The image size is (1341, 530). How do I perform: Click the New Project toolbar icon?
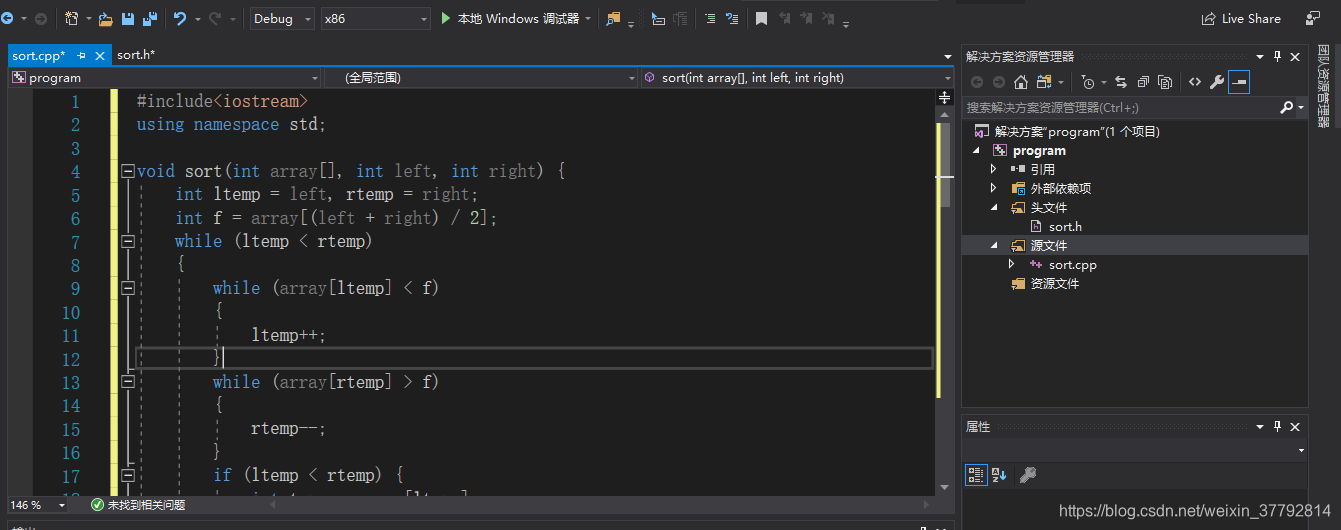pos(72,19)
